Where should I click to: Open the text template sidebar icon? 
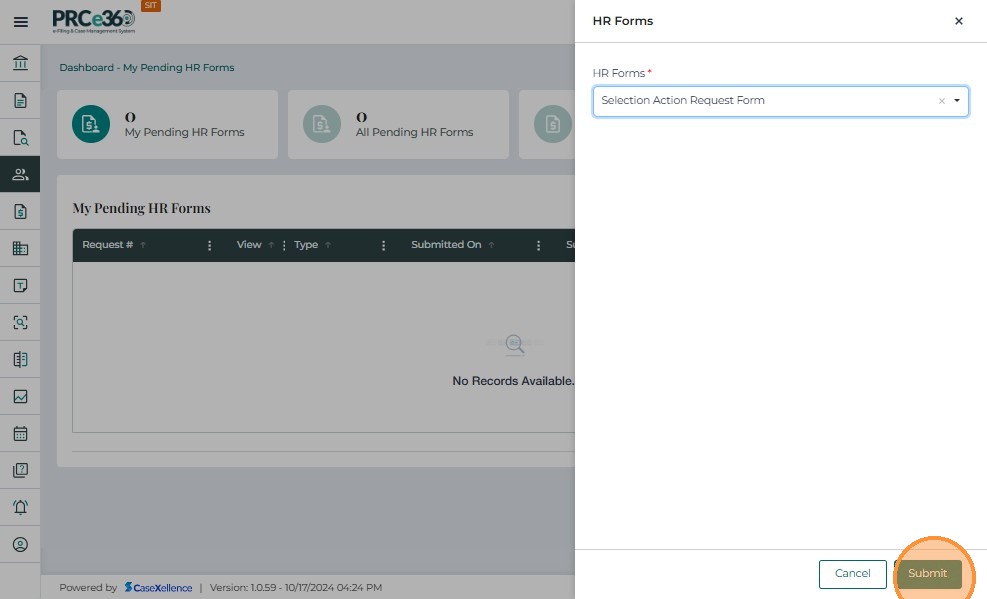tap(20, 286)
